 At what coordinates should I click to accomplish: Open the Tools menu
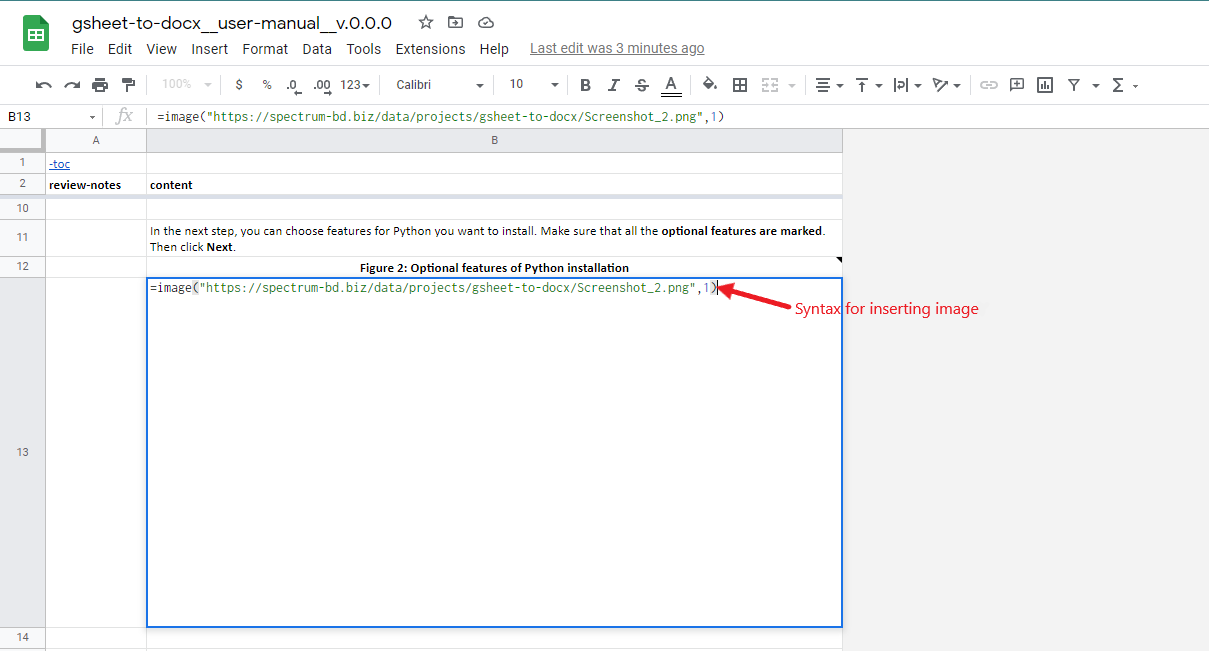coord(364,49)
